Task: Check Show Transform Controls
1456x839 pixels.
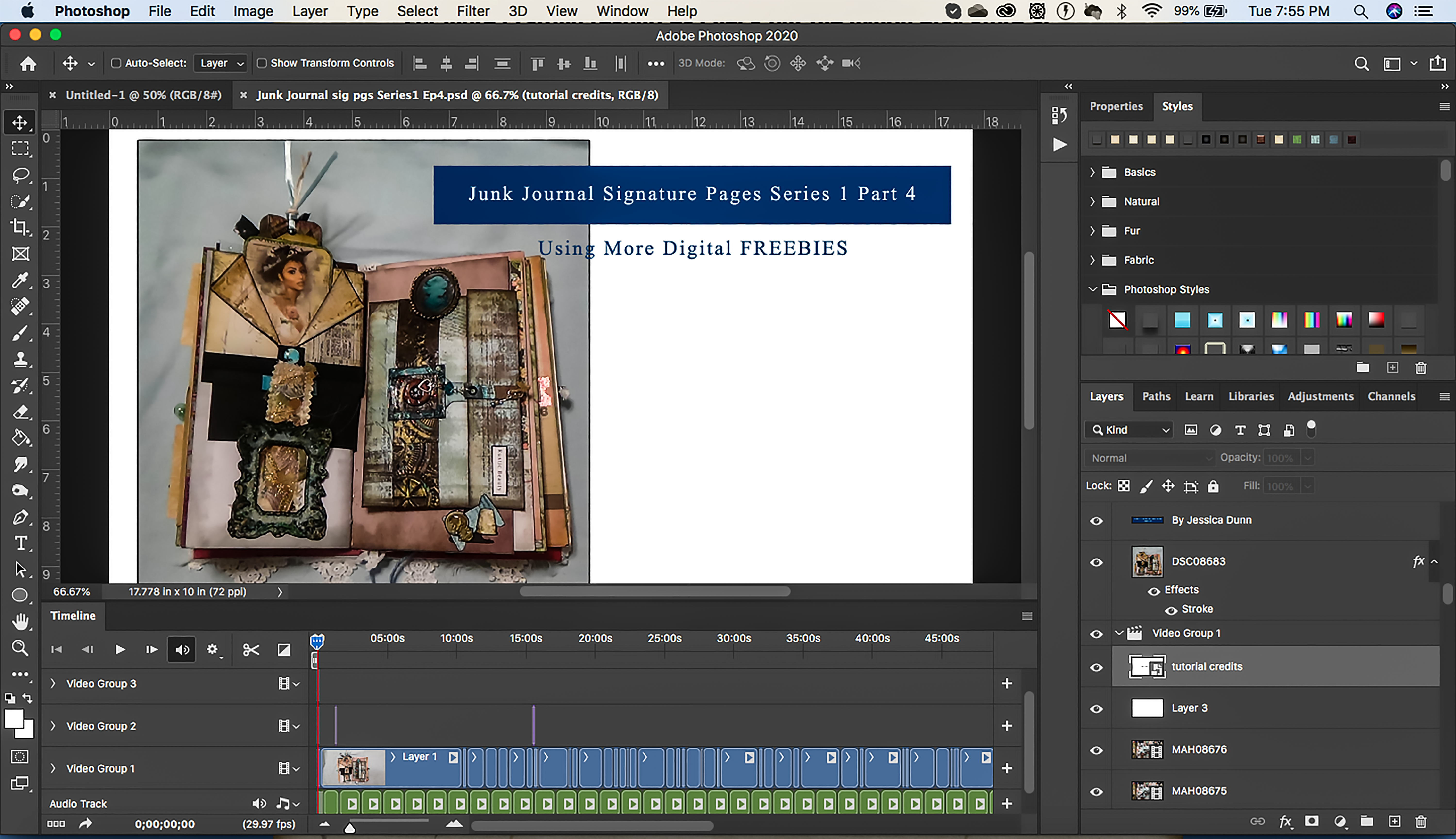Action: coord(262,63)
